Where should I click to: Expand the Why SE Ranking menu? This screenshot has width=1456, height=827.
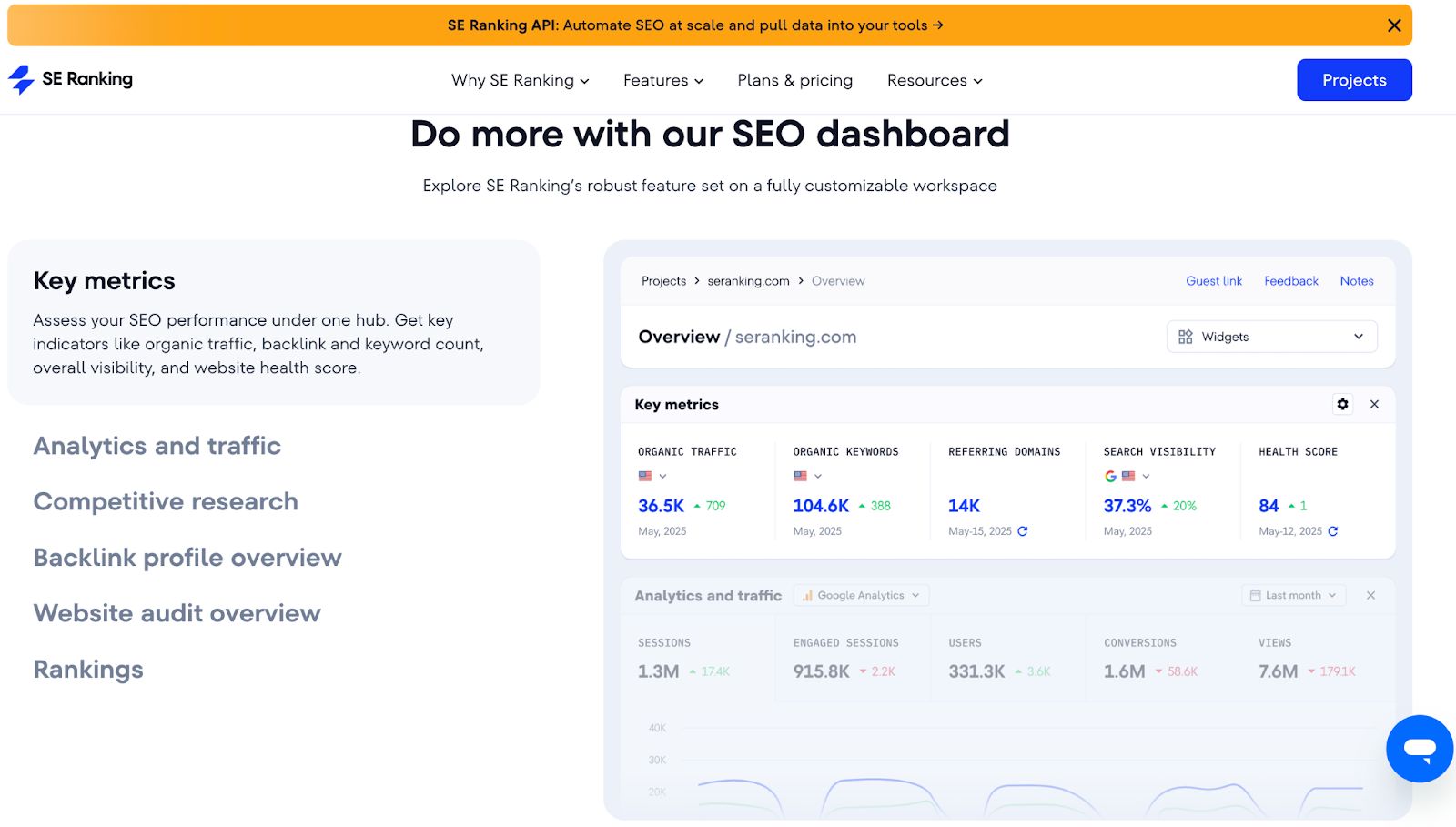pos(521,80)
